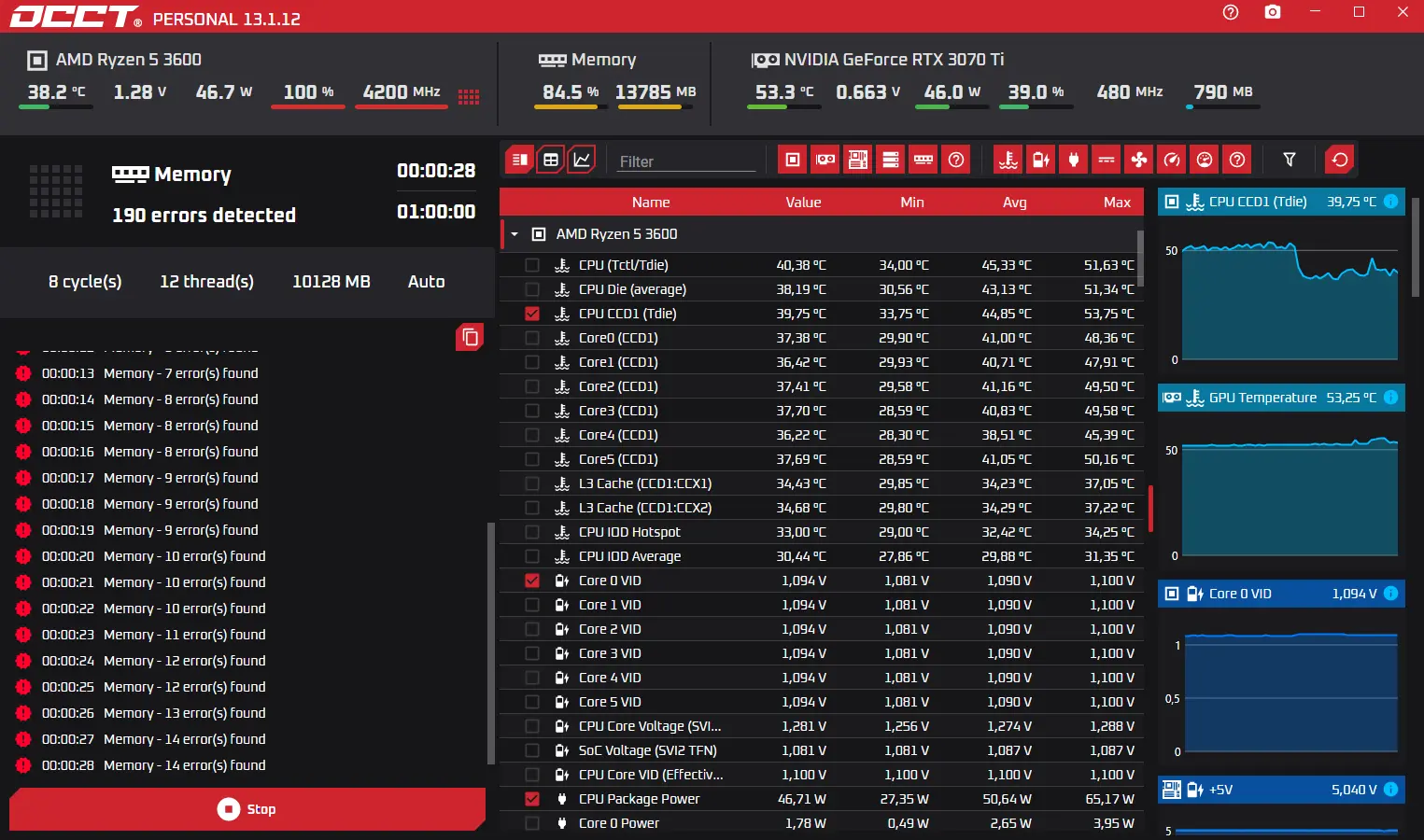The image size is (1424, 840).
Task: Open info for the Core 0 VID graph
Action: pos(1390,594)
